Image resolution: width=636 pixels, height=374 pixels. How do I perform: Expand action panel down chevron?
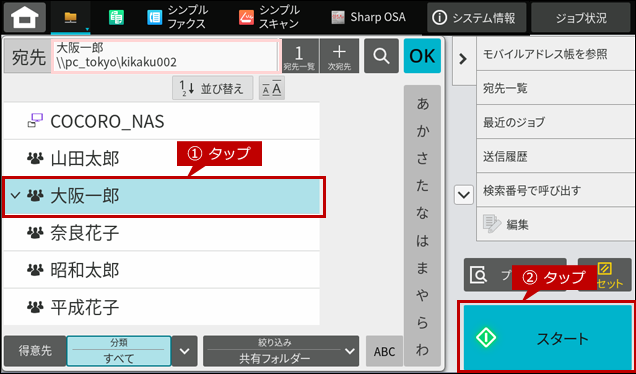click(463, 195)
